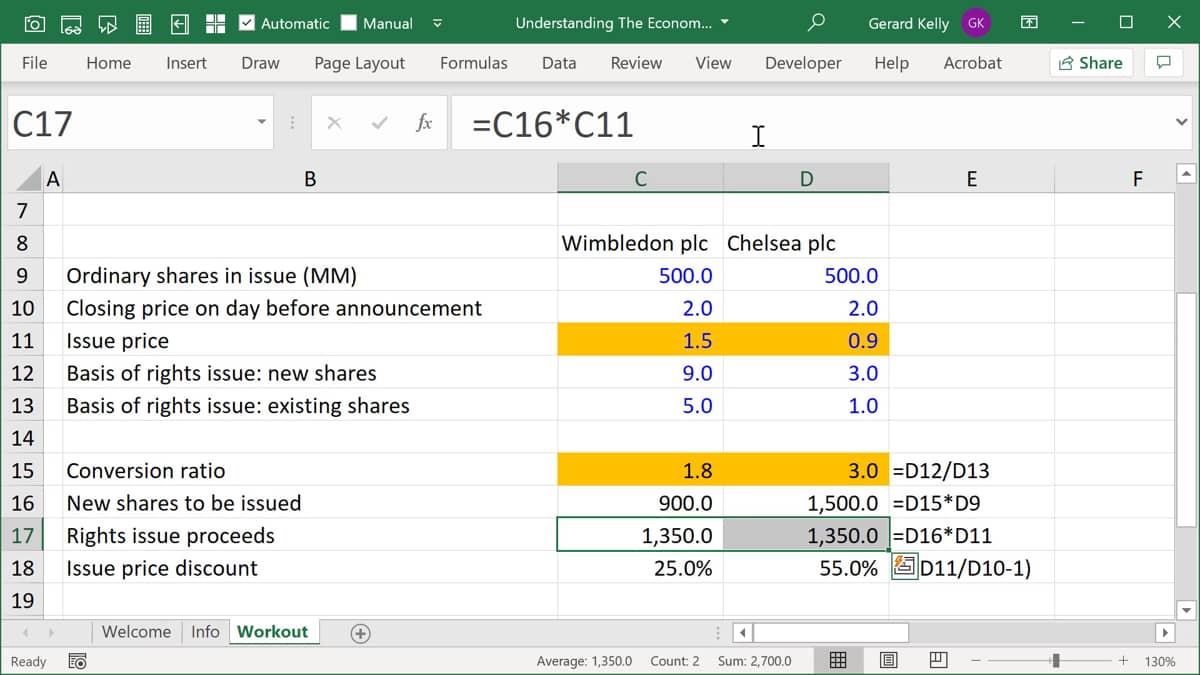Open the Home ribbon tab
This screenshot has height=675, width=1200.
(x=108, y=63)
